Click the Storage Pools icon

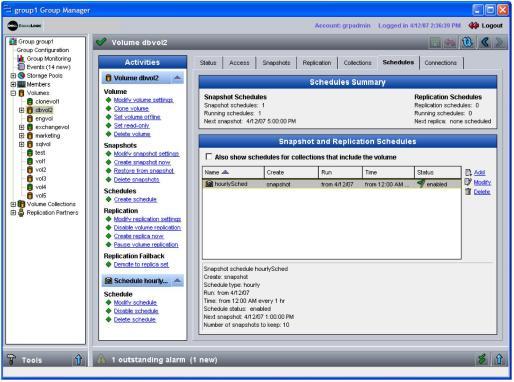tap(21, 75)
